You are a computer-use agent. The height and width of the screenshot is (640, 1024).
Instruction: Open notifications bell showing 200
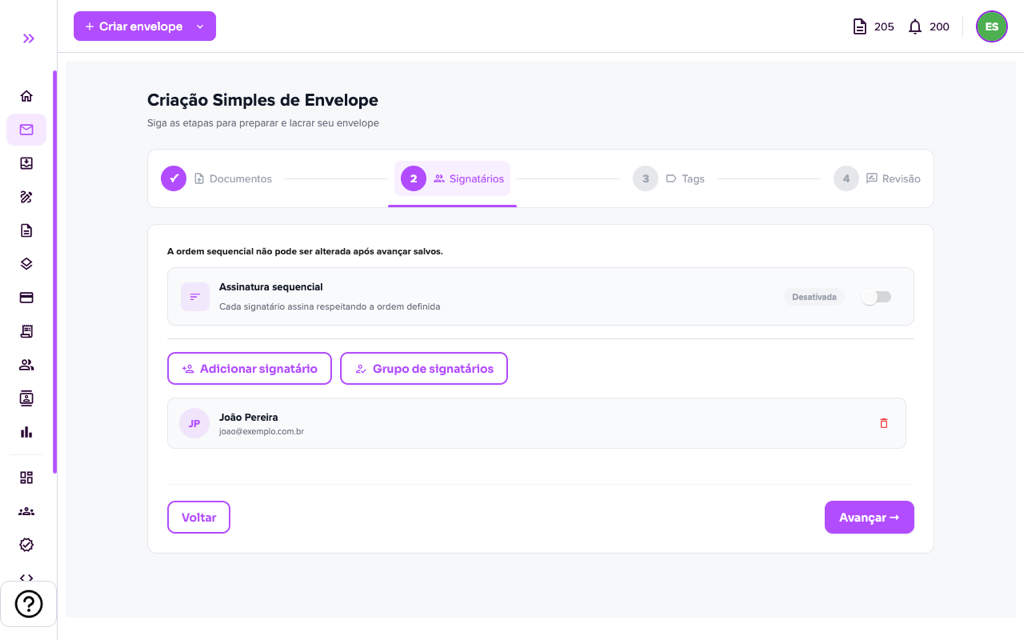point(929,27)
